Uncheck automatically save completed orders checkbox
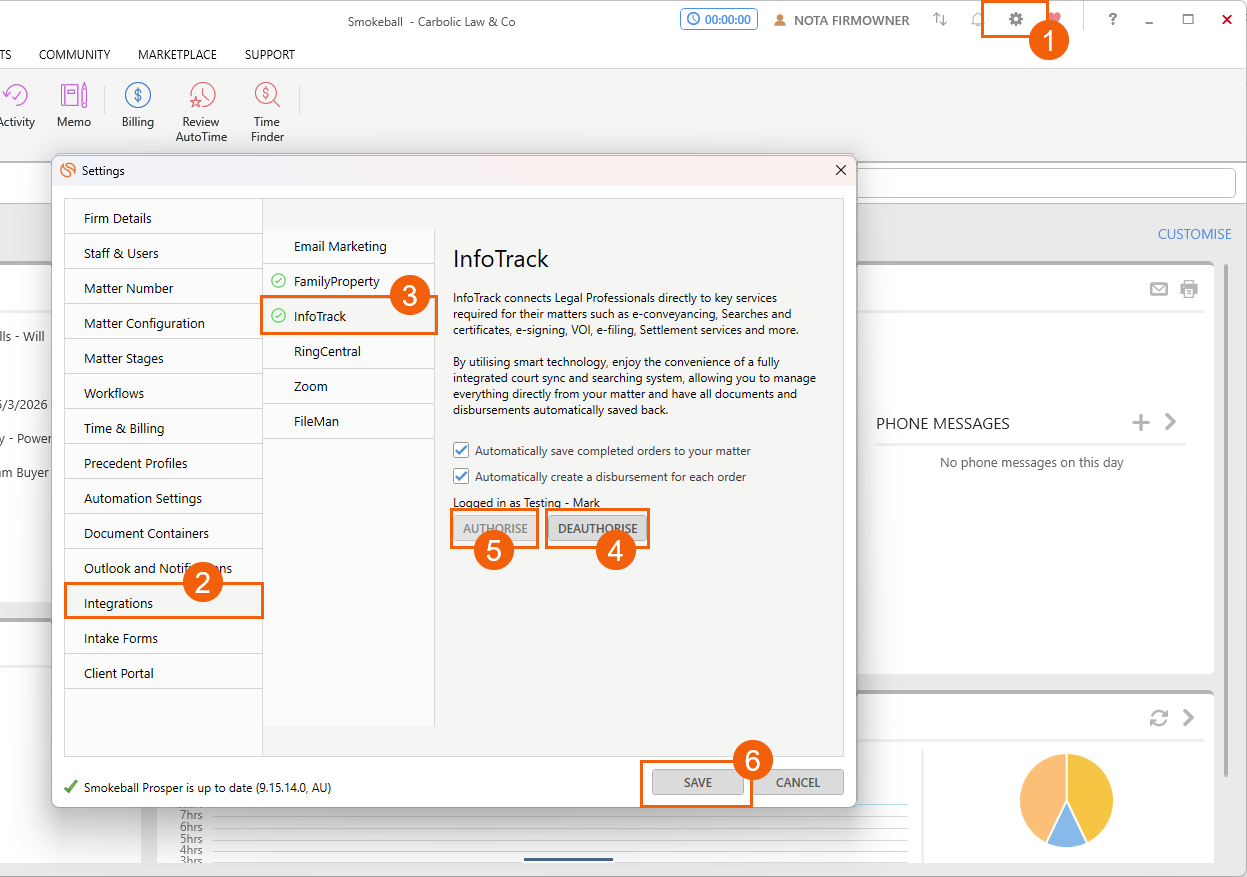 pyautogui.click(x=461, y=450)
